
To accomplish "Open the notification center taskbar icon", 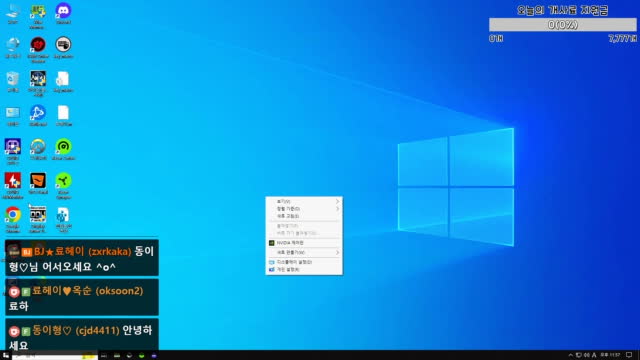I will point(629,355).
